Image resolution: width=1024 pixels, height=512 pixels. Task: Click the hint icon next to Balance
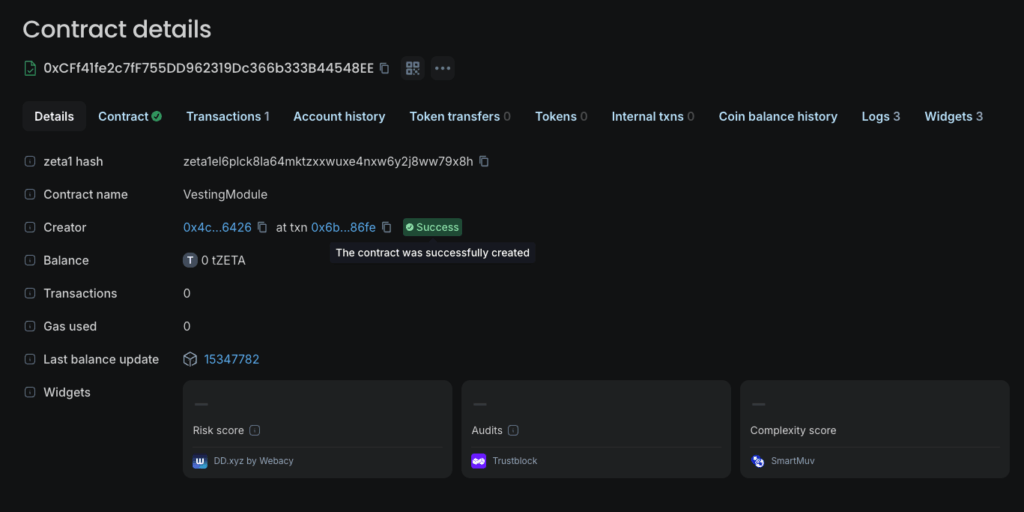[30, 260]
